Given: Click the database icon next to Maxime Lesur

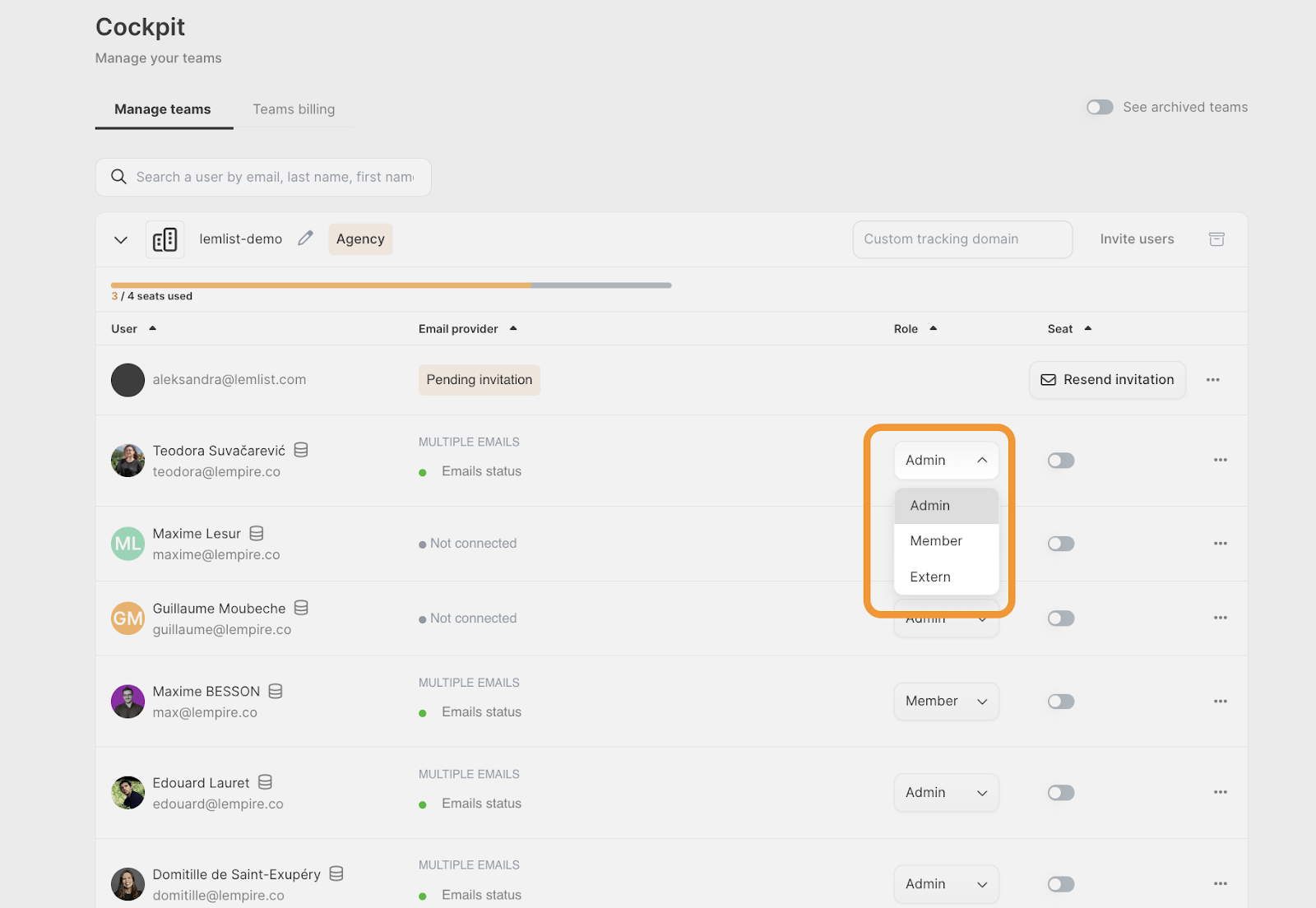Looking at the screenshot, I should pos(257,534).
